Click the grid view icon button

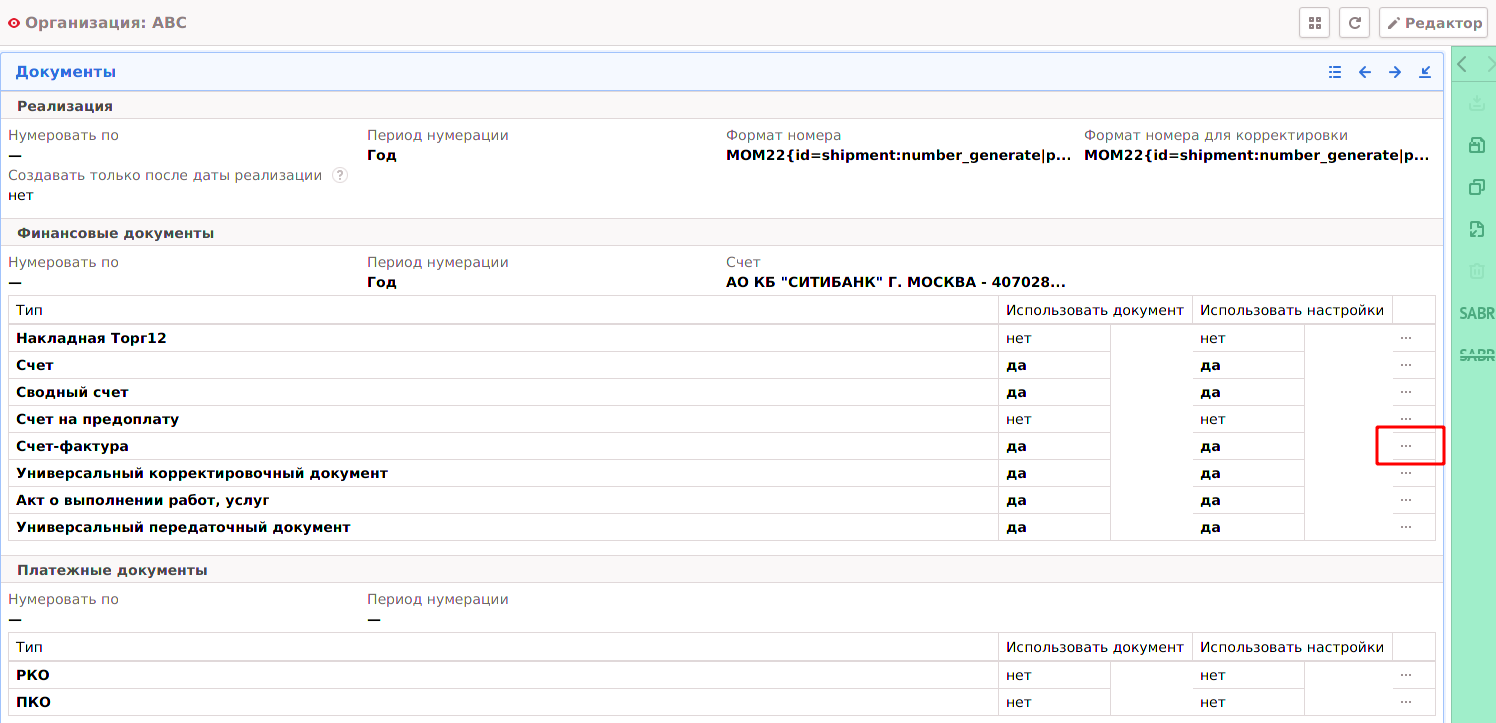click(1314, 22)
